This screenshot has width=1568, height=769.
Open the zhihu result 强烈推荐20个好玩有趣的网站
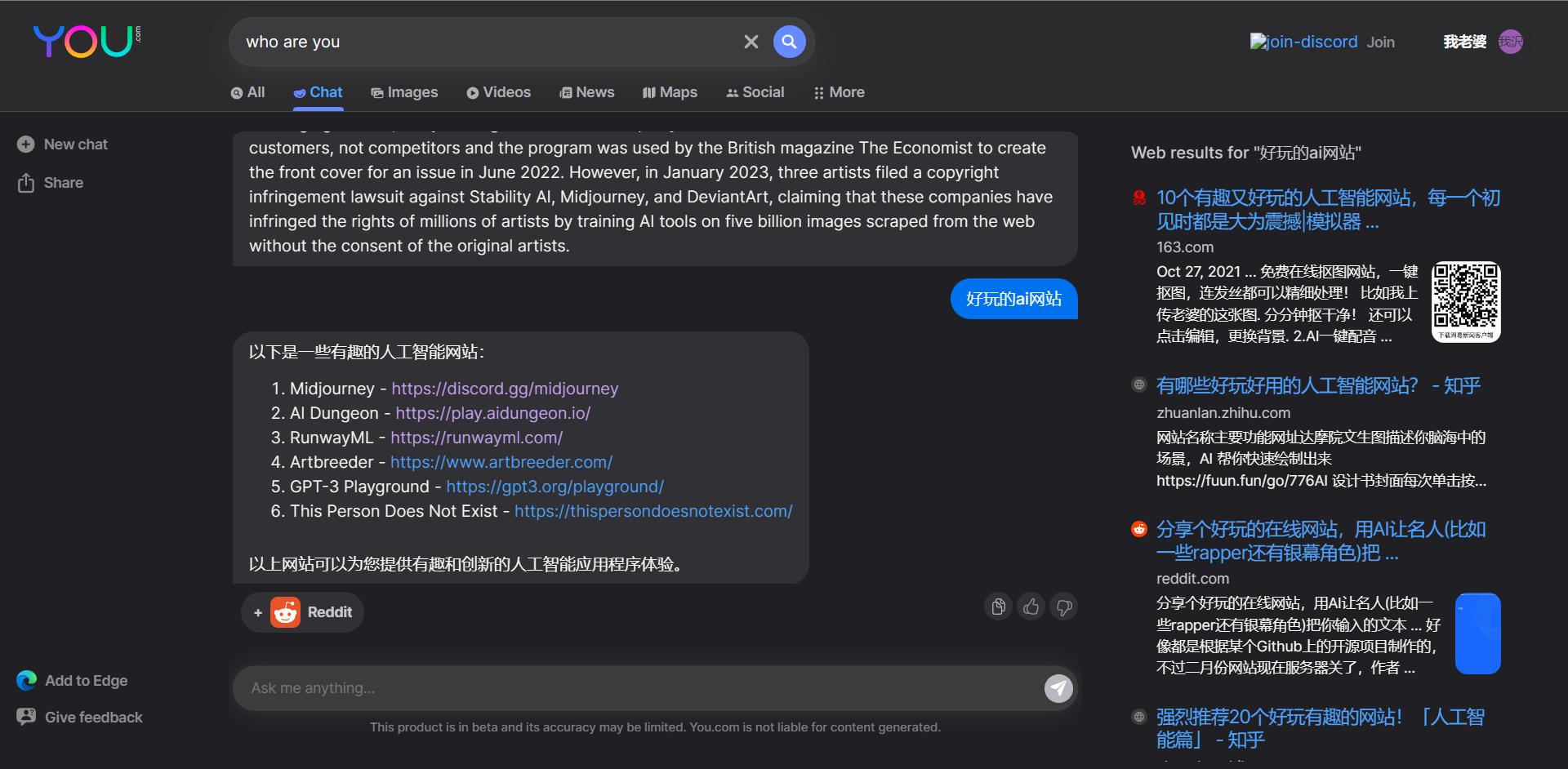[x=1320, y=728]
